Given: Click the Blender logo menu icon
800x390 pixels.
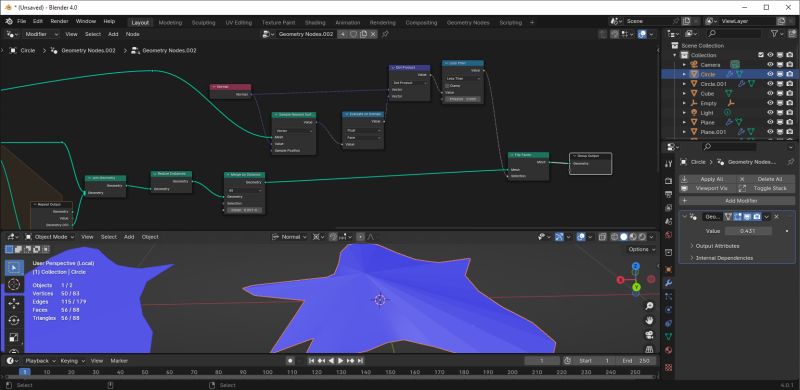Looking at the screenshot, I should [x=9, y=21].
